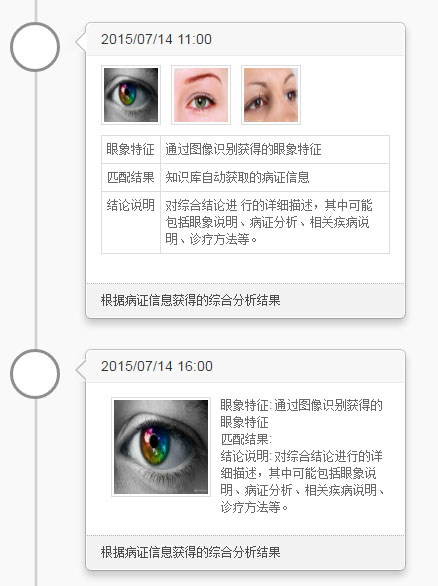Click the vertical timeline line between entries

click(36, 210)
